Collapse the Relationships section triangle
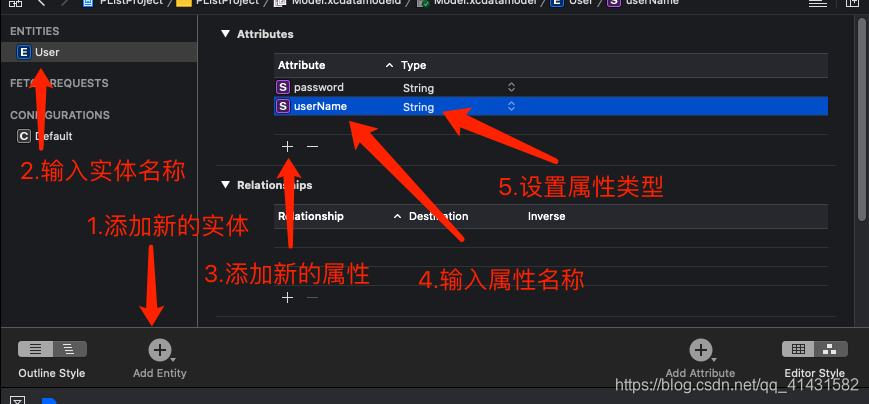Screen dimensions: 869x404 [225, 185]
